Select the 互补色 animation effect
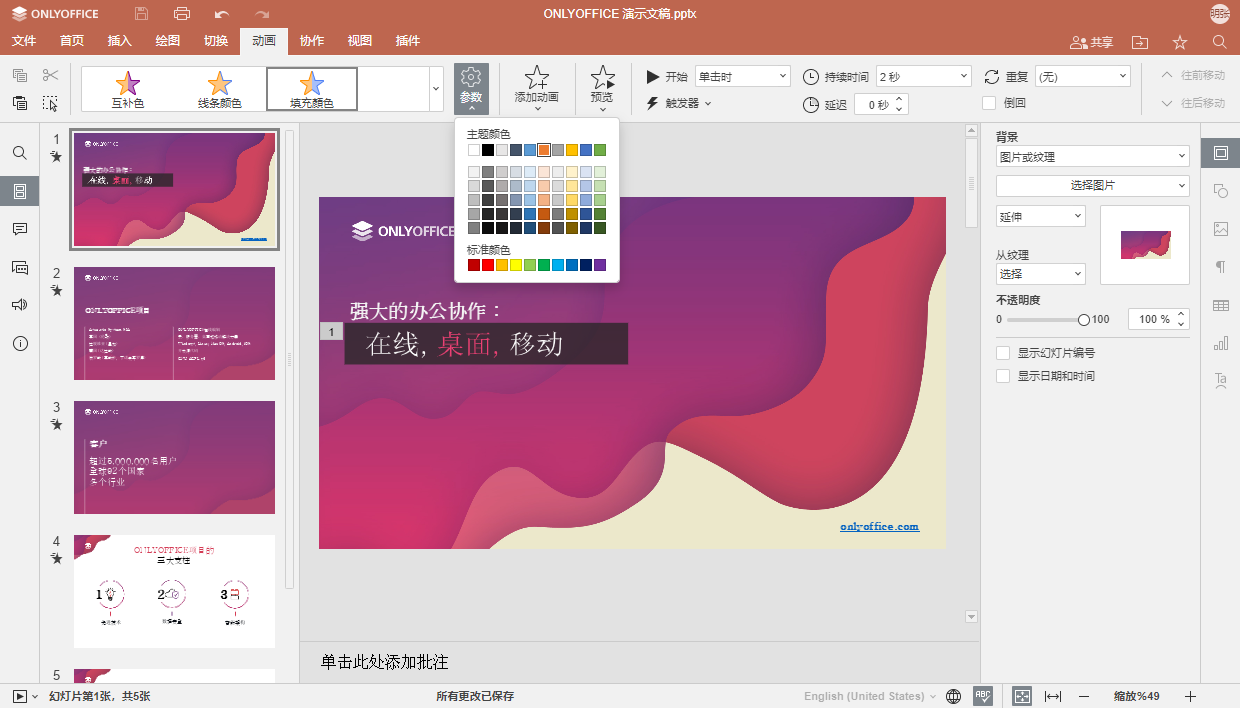The height and width of the screenshot is (708, 1240). click(x=128, y=89)
